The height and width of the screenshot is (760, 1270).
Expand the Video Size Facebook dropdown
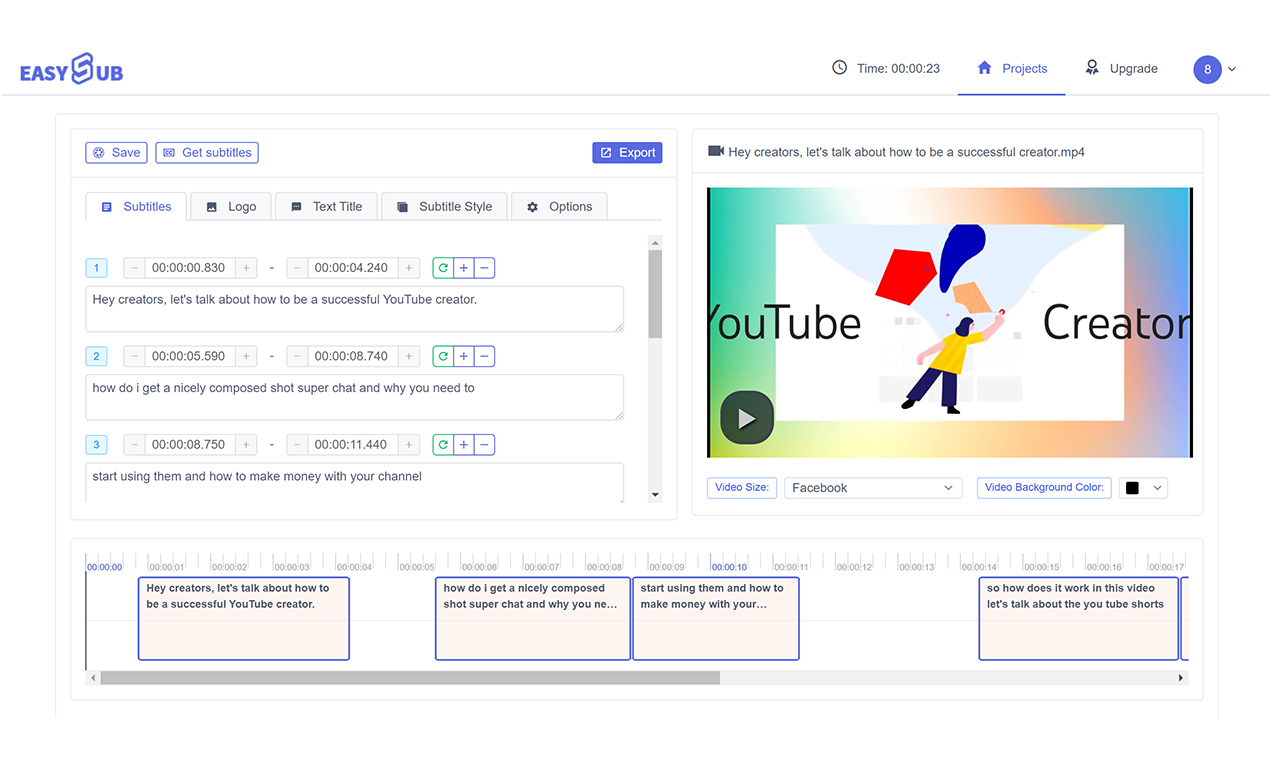873,488
